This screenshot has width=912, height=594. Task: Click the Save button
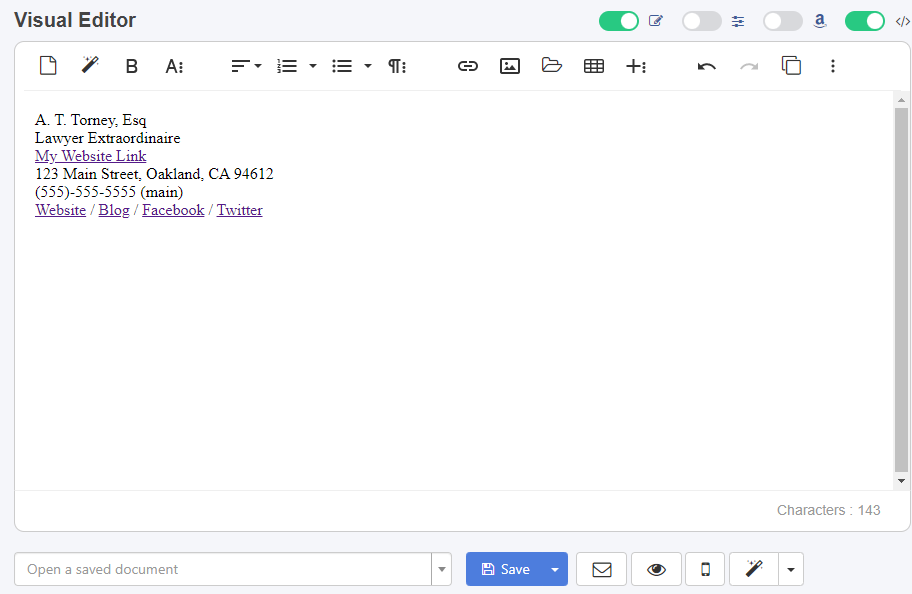click(507, 568)
